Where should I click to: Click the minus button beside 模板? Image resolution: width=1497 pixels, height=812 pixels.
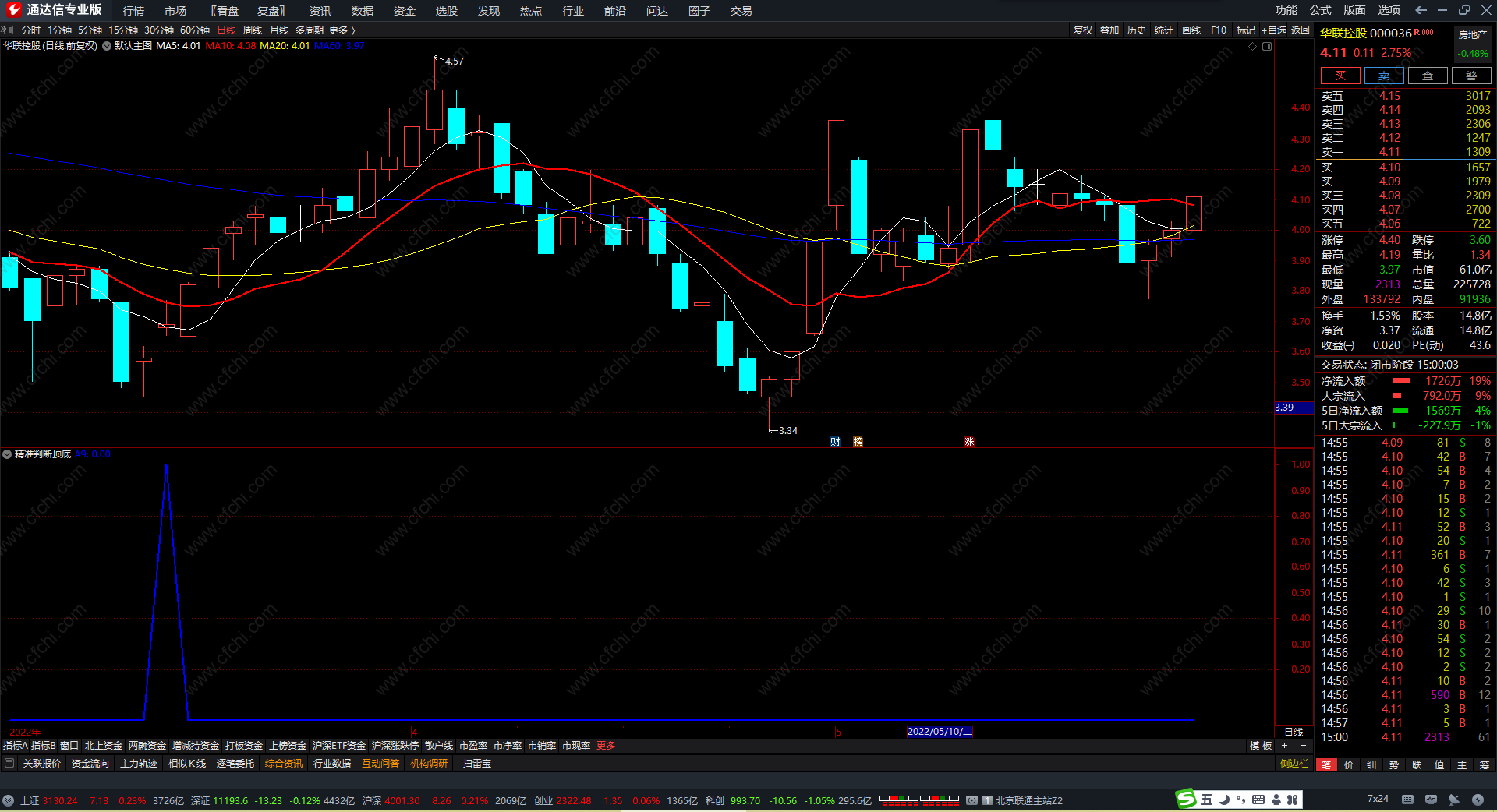coord(1303,746)
